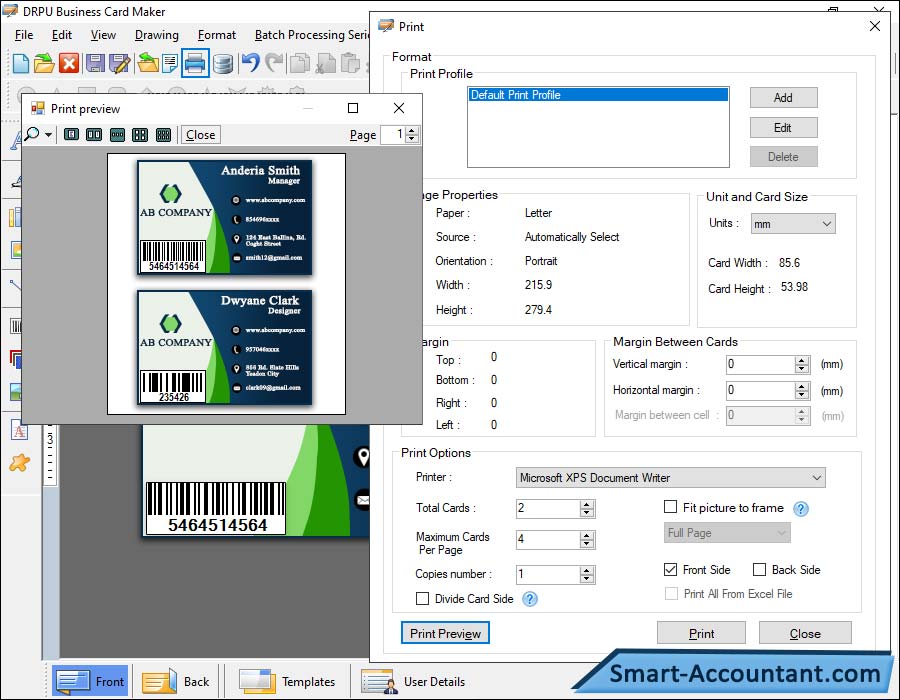Show one page layout in Print preview

(x=71, y=135)
